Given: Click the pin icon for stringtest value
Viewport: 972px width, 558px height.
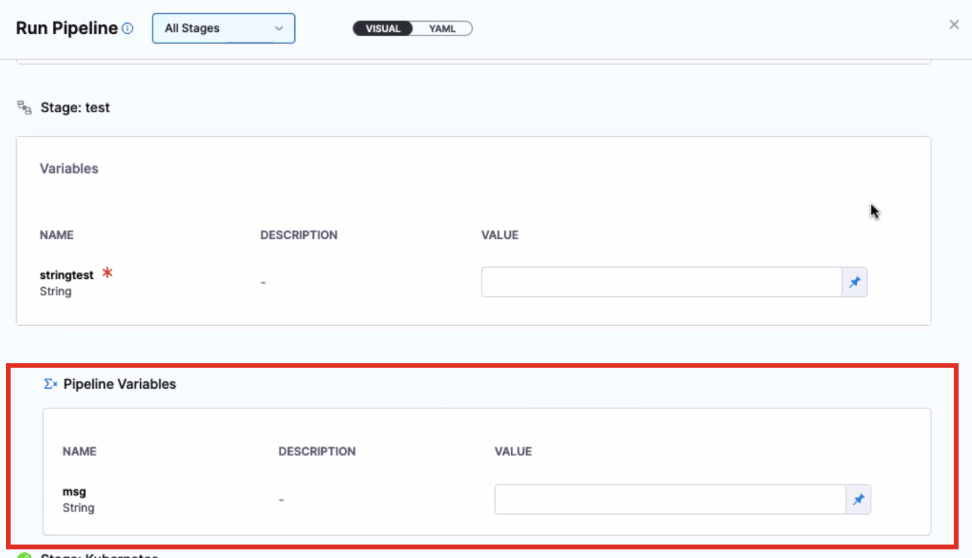Looking at the screenshot, I should tap(855, 283).
